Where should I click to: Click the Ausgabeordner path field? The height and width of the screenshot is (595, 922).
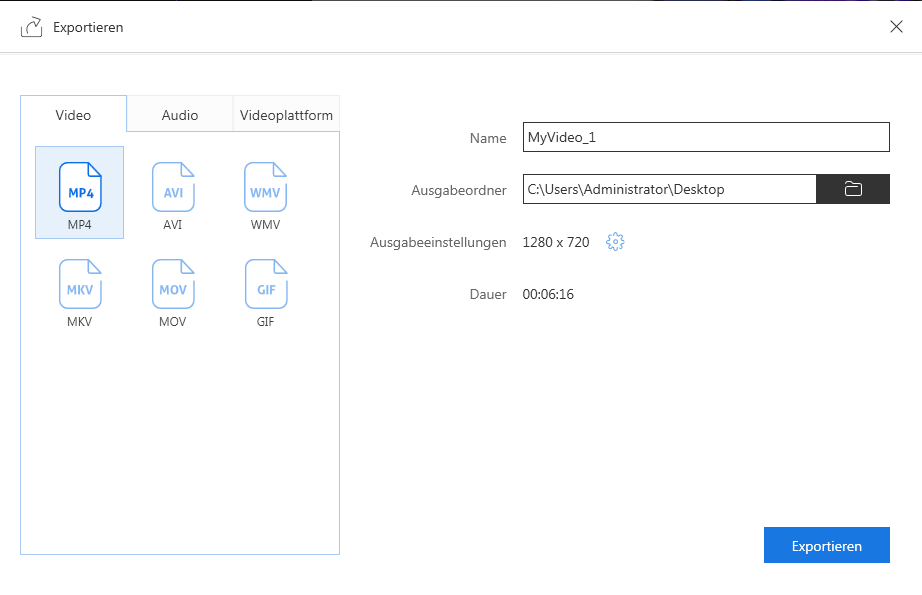(669, 189)
